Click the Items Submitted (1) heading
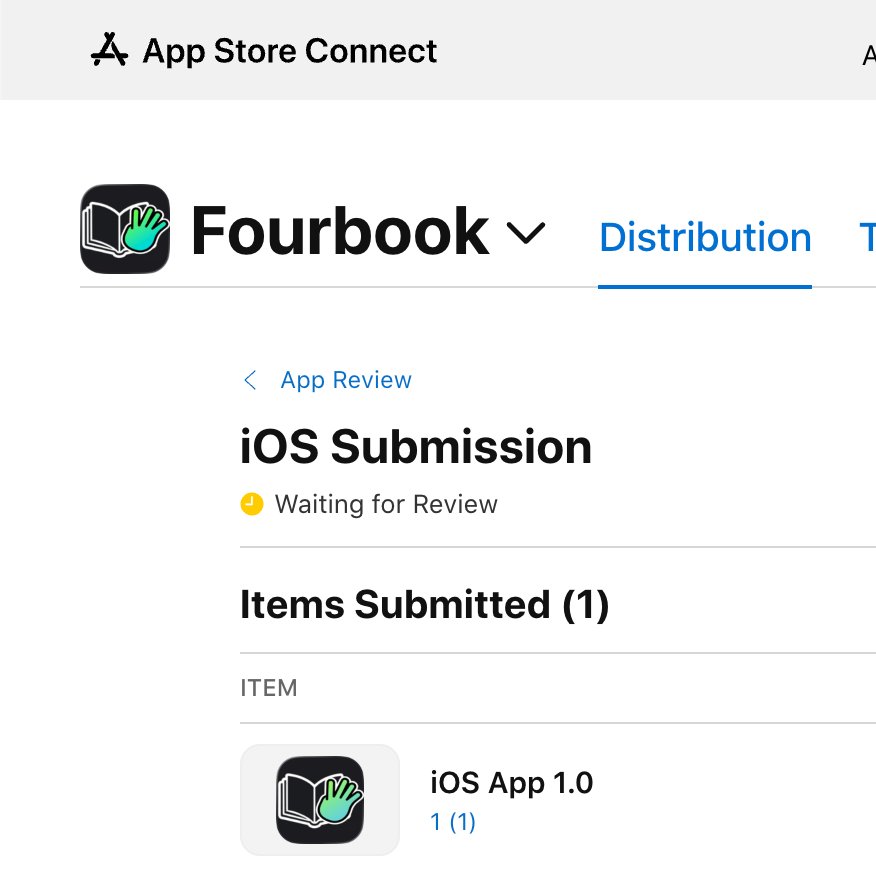Screen dimensions: 876x876 tap(425, 605)
